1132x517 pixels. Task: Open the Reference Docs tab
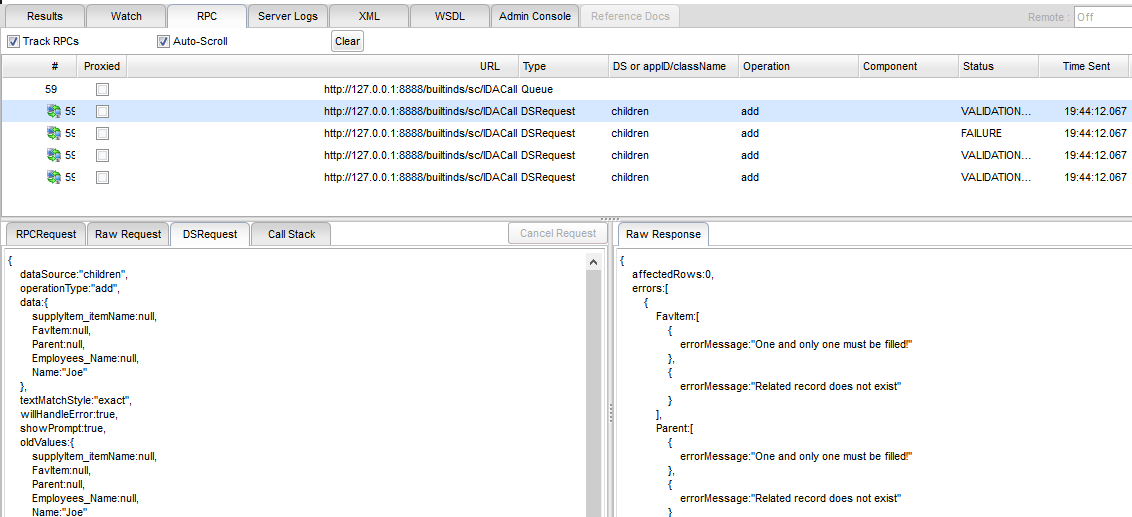[x=630, y=16]
